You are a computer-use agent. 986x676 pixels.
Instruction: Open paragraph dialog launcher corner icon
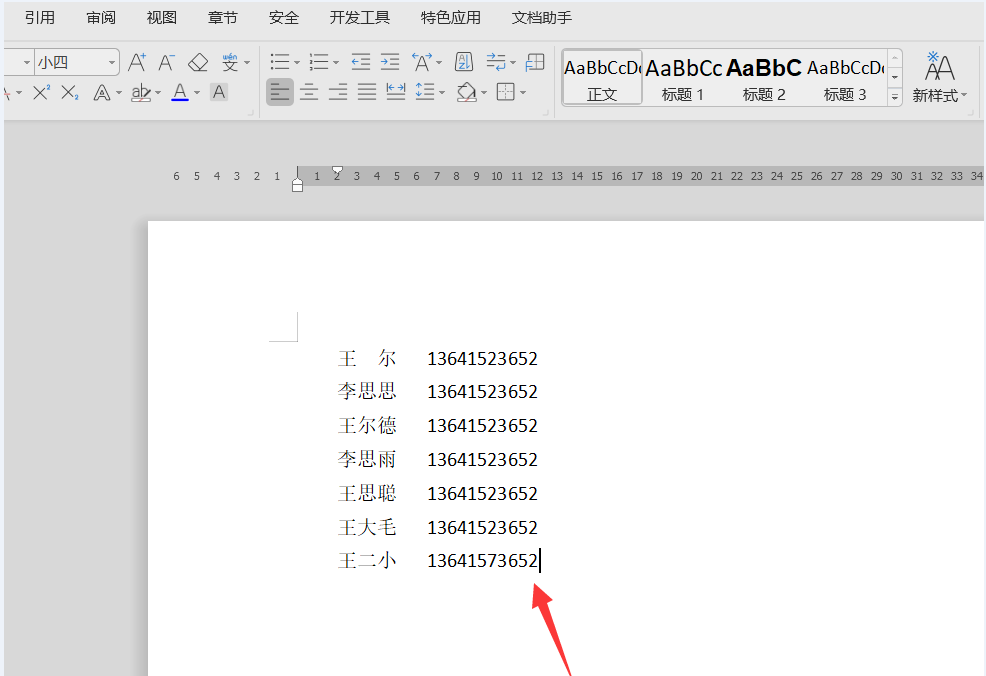[x=545, y=113]
